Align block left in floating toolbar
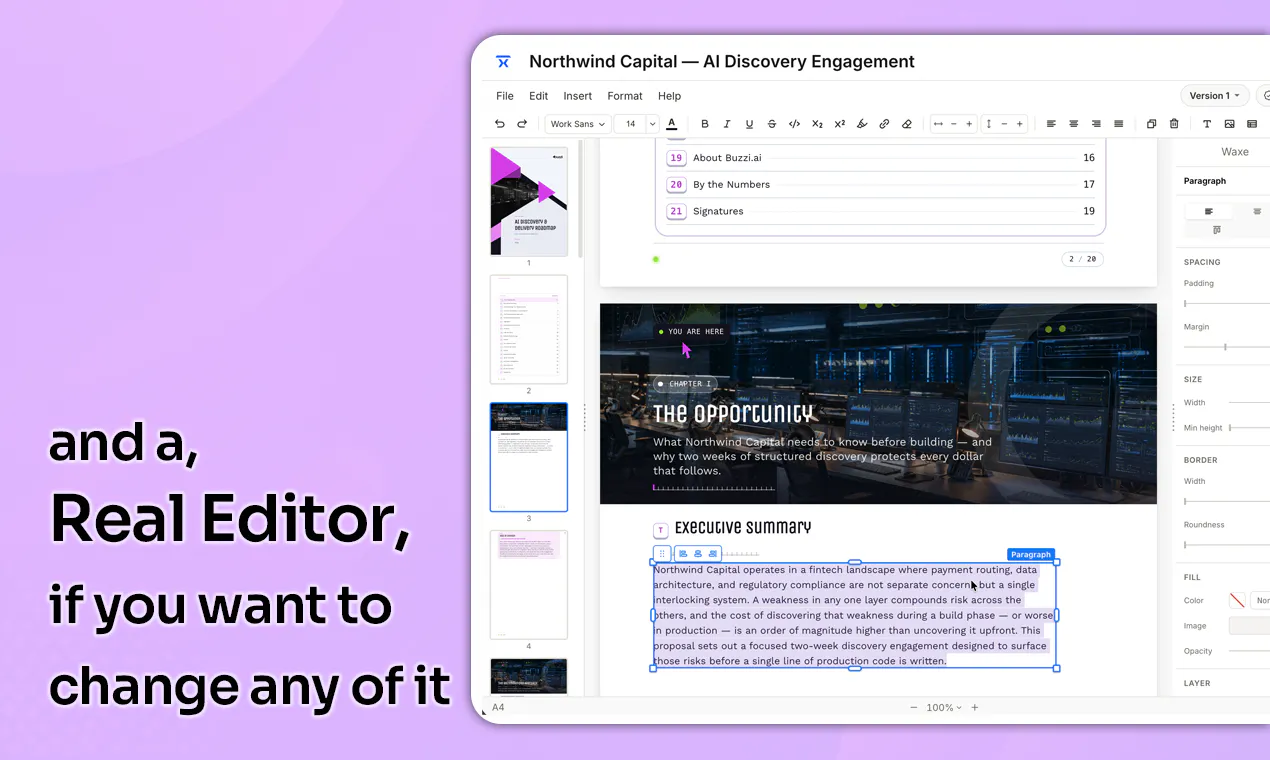Screen dimensions: 1270x760 coord(682,553)
